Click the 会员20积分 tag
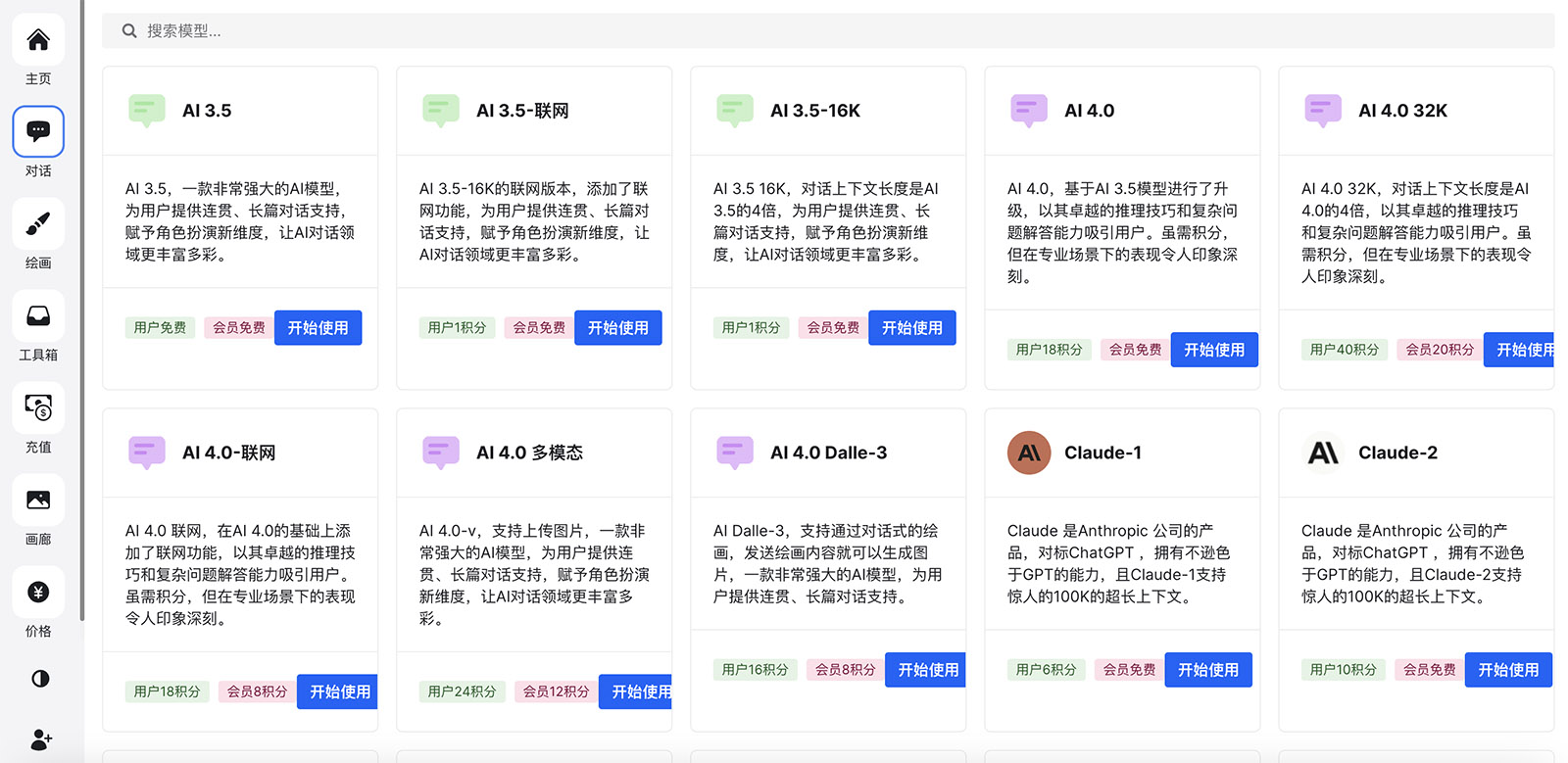 tap(1440, 350)
